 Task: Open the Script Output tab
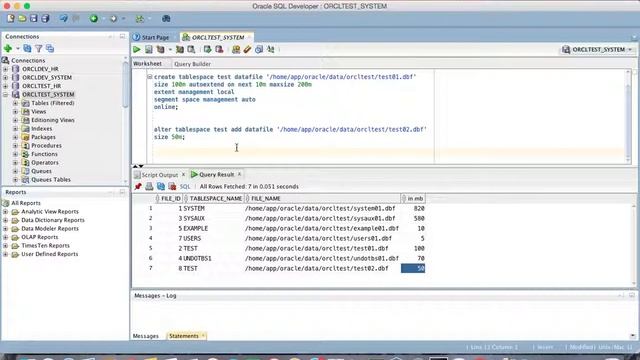coord(160,175)
